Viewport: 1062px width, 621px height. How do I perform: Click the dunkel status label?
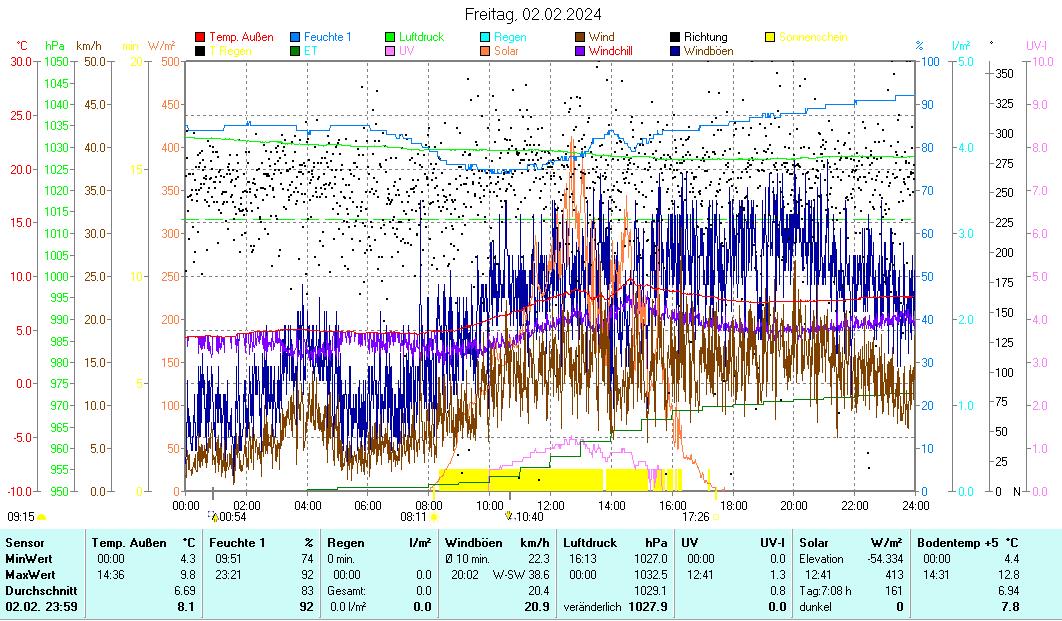(x=815, y=607)
